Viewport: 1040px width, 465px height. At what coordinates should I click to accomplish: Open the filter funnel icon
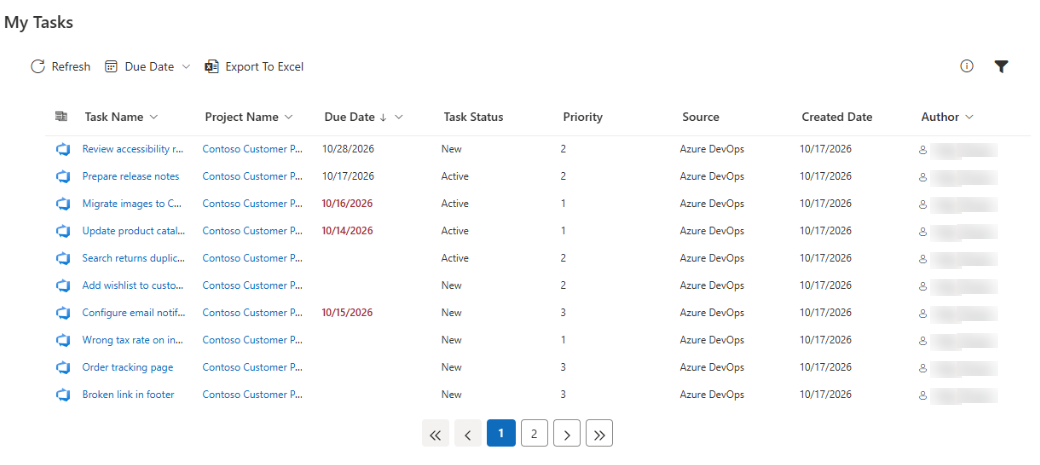coord(1001,66)
